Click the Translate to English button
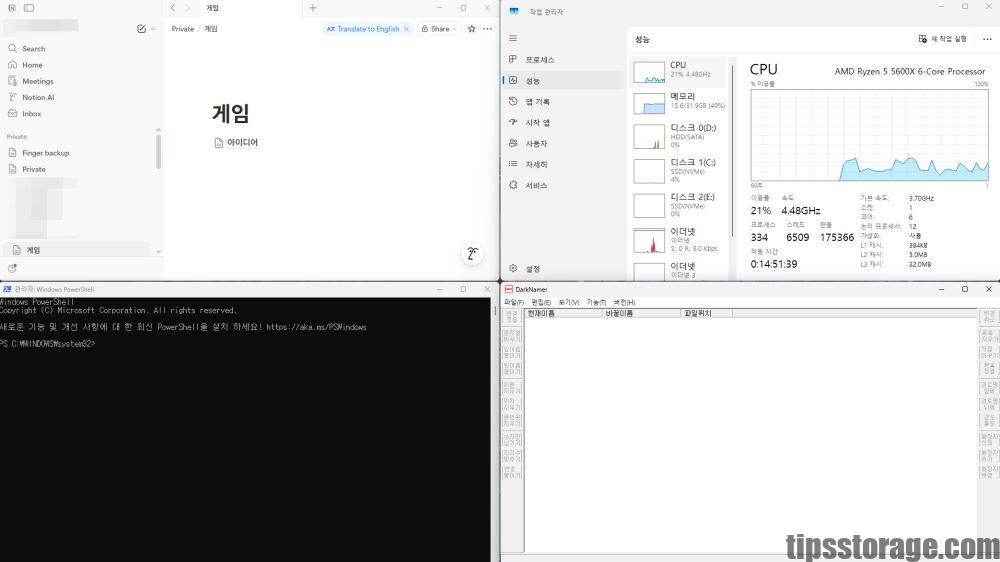Viewport: 1000px width, 562px height. coord(362,29)
